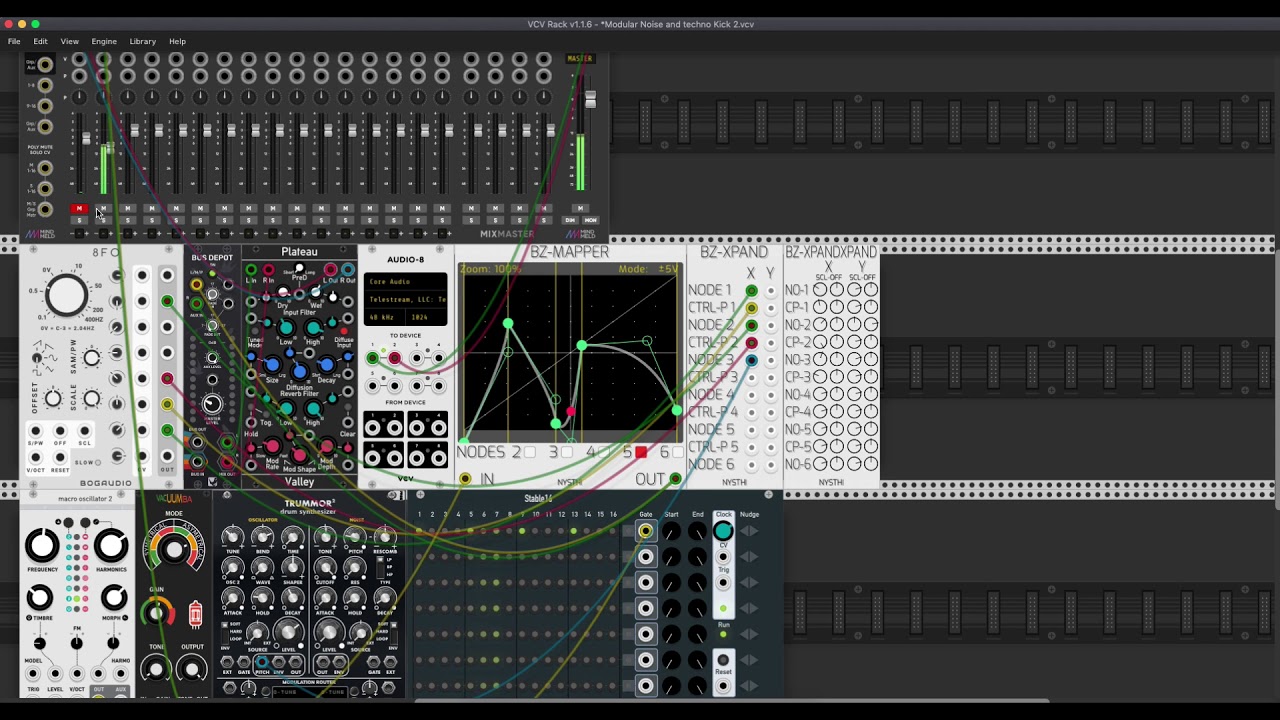Screen dimensions: 1280x720
Task: Click the 8FO V/OCT input jack
Action: point(35,457)
